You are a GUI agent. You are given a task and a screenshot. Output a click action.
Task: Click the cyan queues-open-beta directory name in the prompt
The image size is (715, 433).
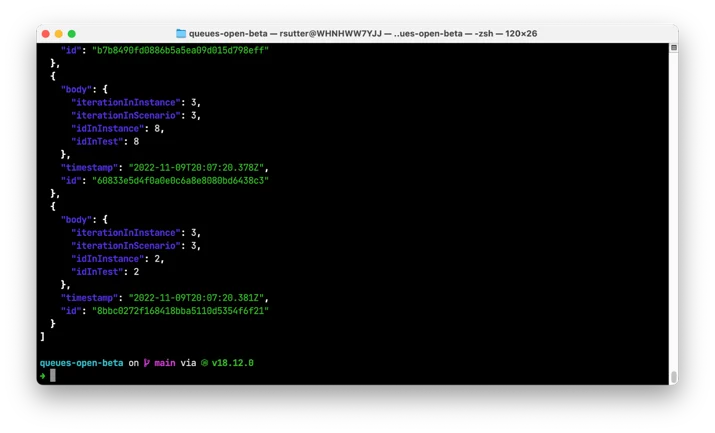click(82, 363)
